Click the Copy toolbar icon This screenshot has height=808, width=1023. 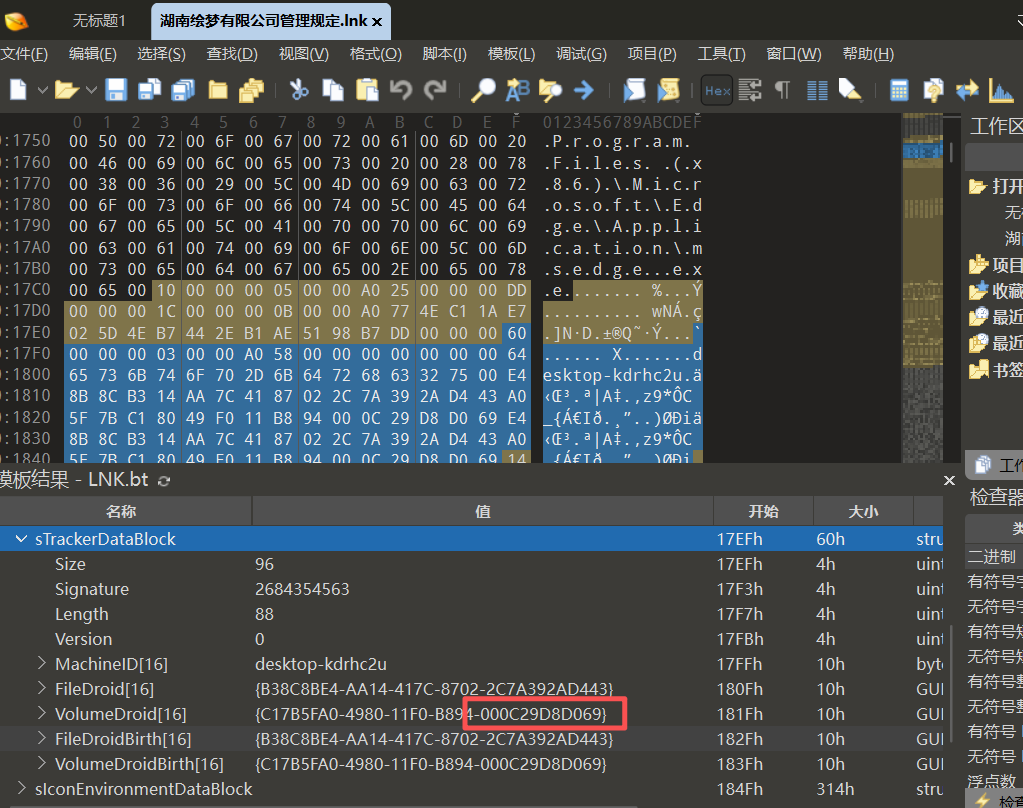(333, 89)
